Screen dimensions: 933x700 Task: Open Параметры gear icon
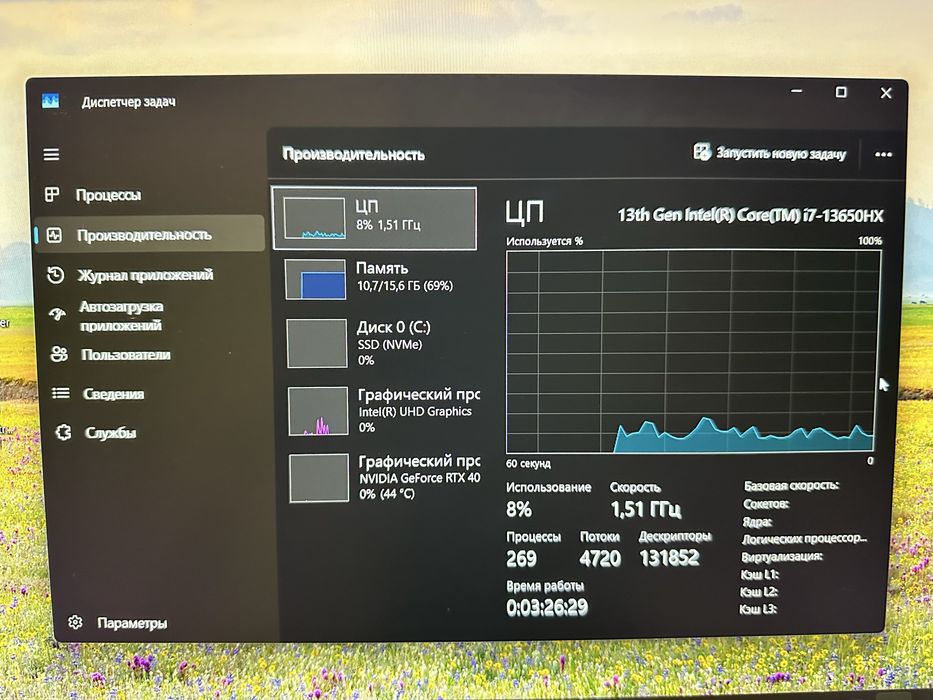pos(75,622)
